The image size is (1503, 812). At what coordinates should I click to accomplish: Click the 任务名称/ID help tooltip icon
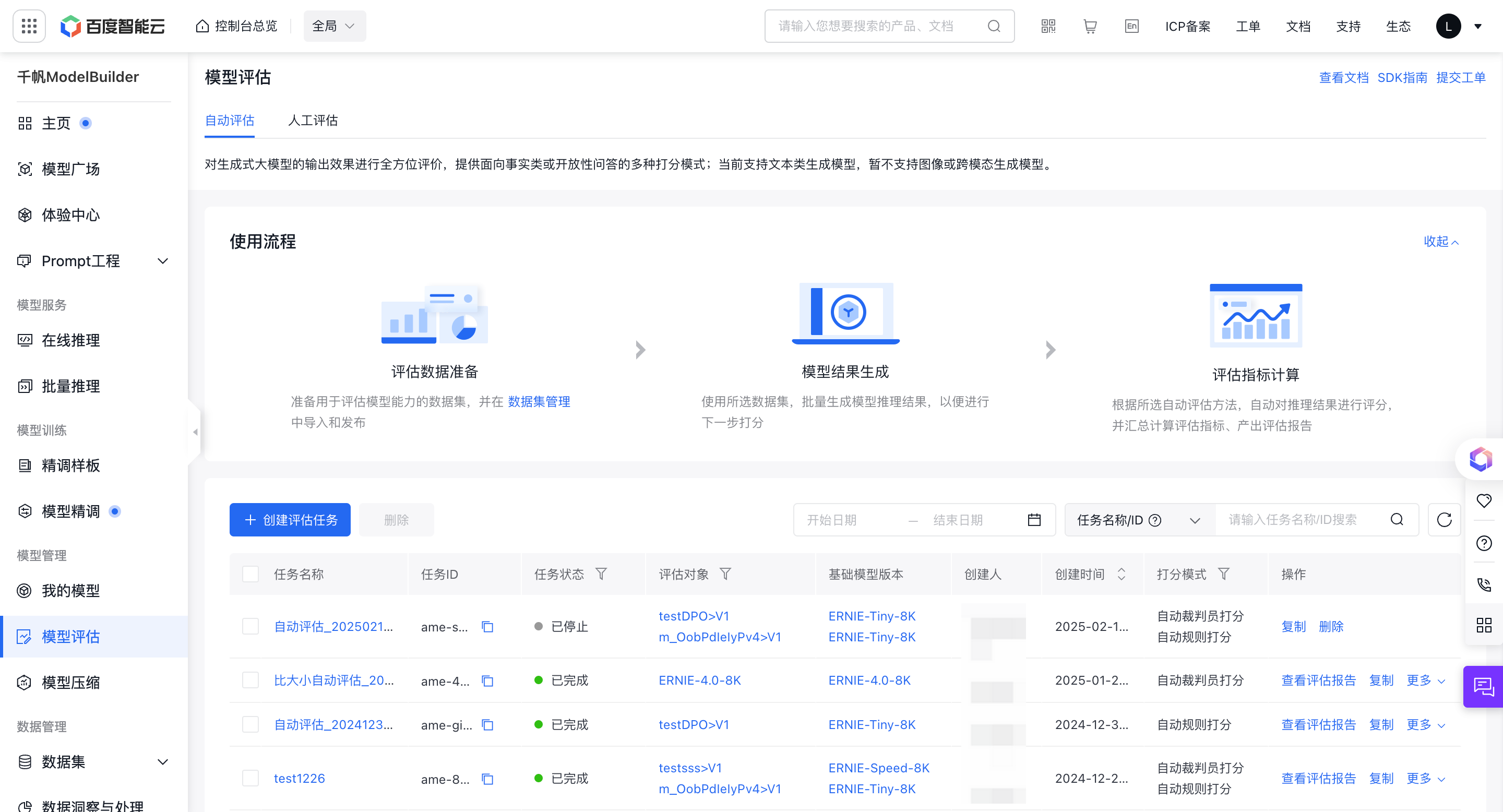pyautogui.click(x=1155, y=520)
